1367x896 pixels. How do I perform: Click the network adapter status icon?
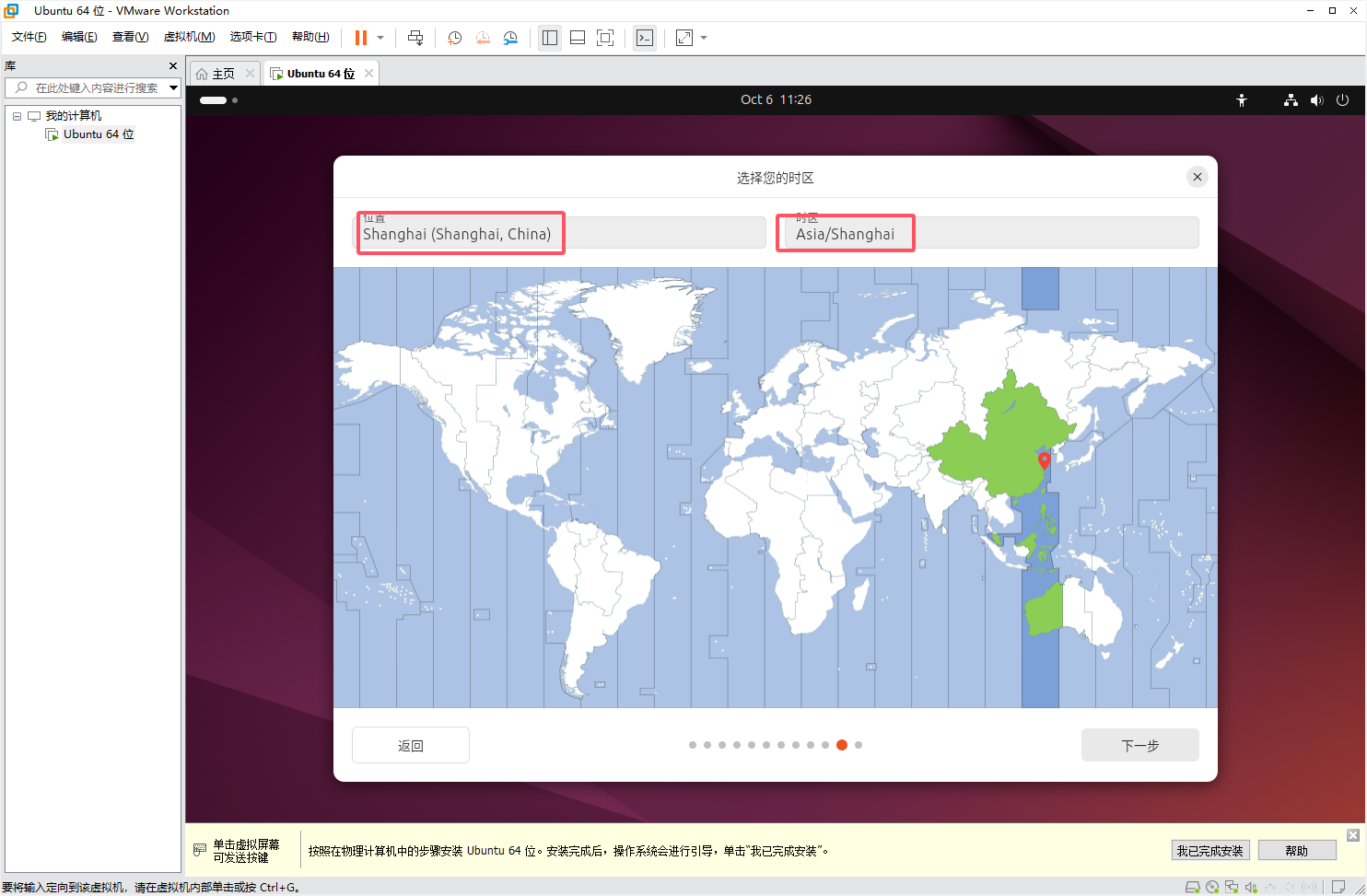tap(1232, 888)
